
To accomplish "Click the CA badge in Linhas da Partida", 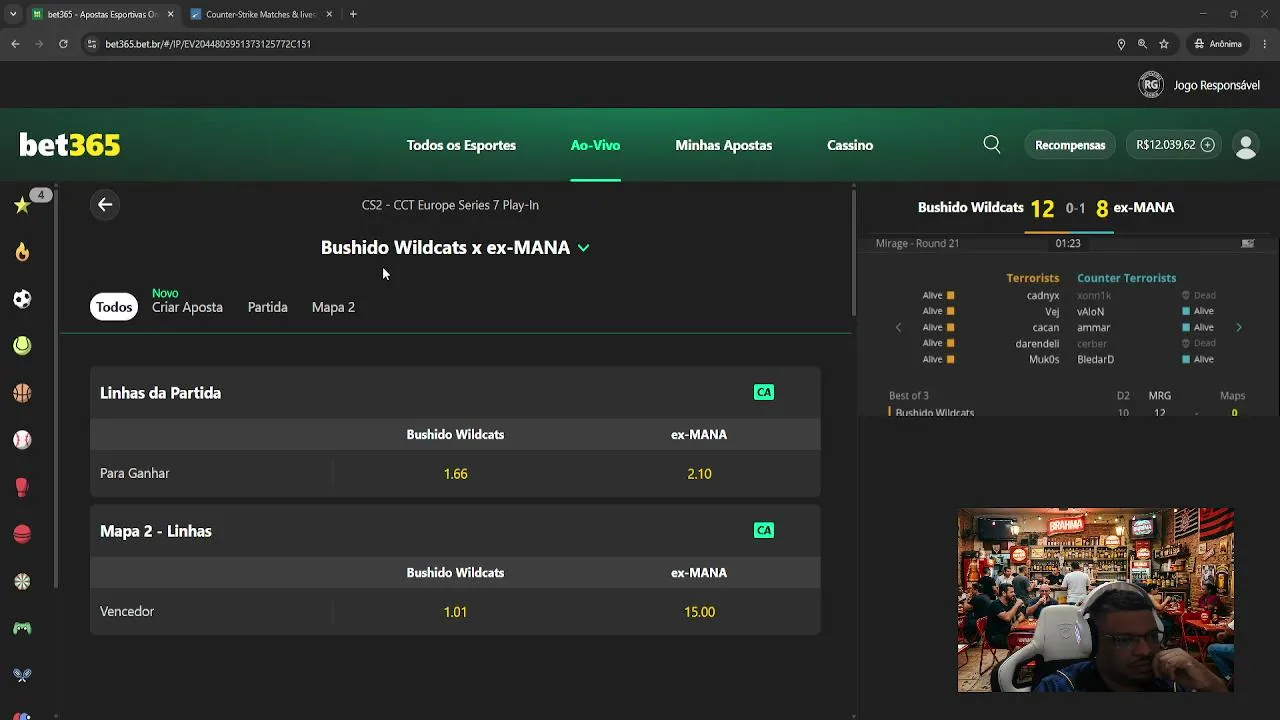I will point(764,392).
